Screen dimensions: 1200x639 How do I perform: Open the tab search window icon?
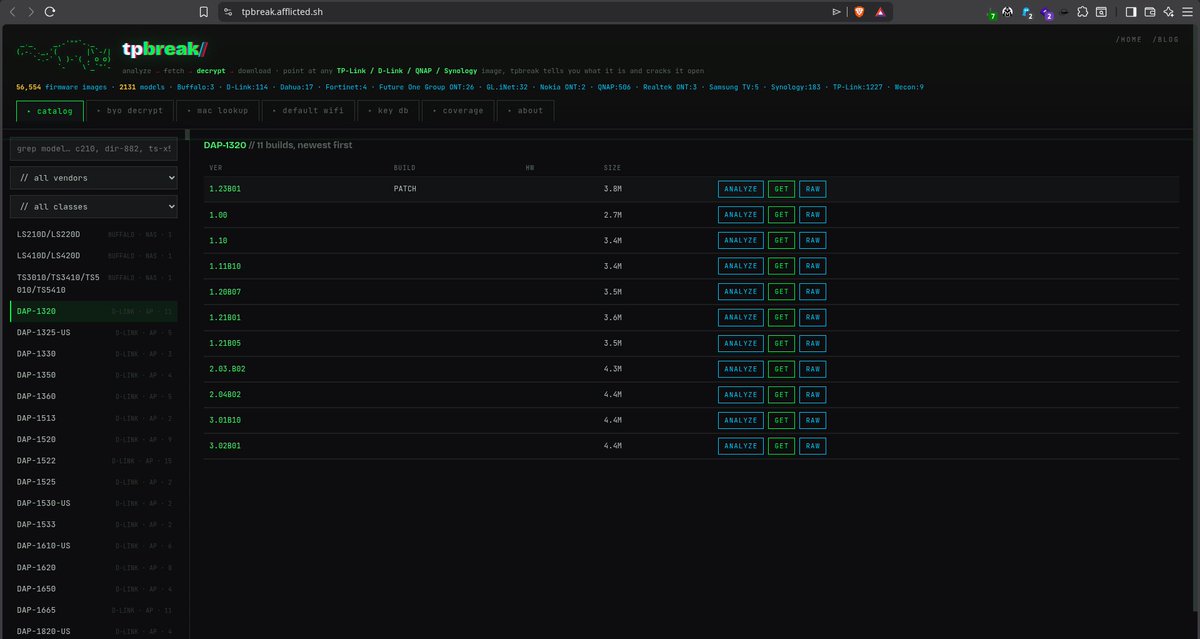1100,12
